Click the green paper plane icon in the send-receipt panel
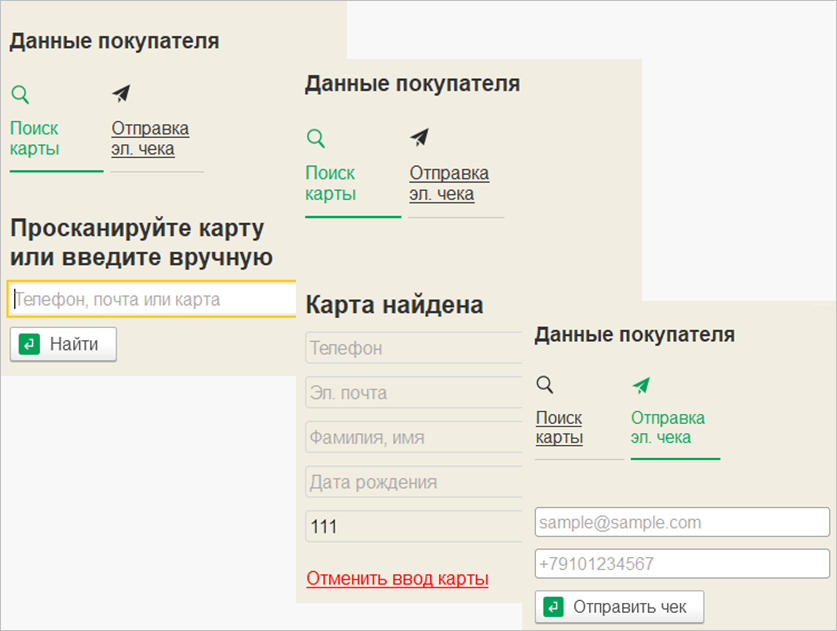 point(641,385)
